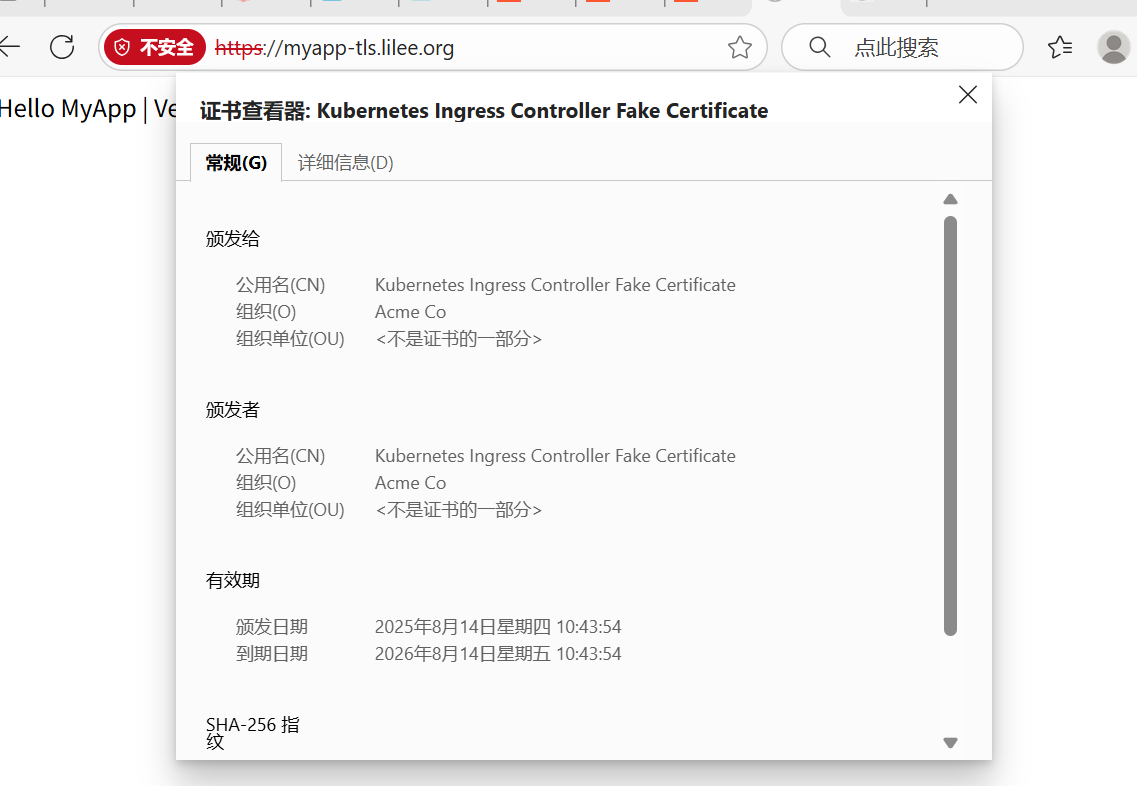Viewport: 1137px width, 786px height.
Task: Bookmark page with address bar star
Action: pos(740,47)
